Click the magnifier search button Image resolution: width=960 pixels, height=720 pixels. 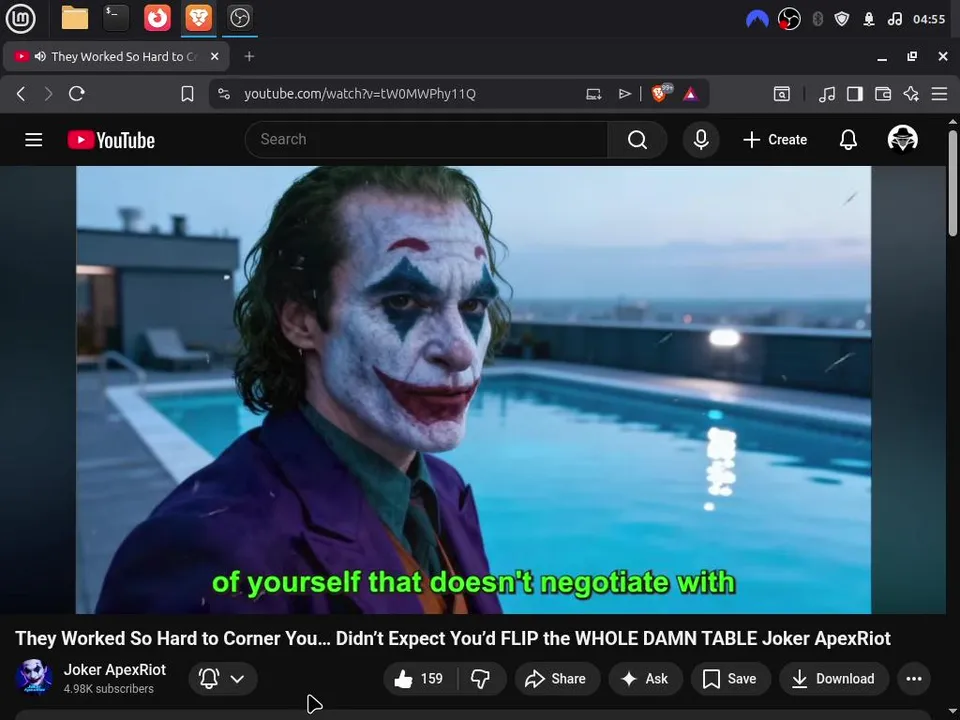[637, 140]
